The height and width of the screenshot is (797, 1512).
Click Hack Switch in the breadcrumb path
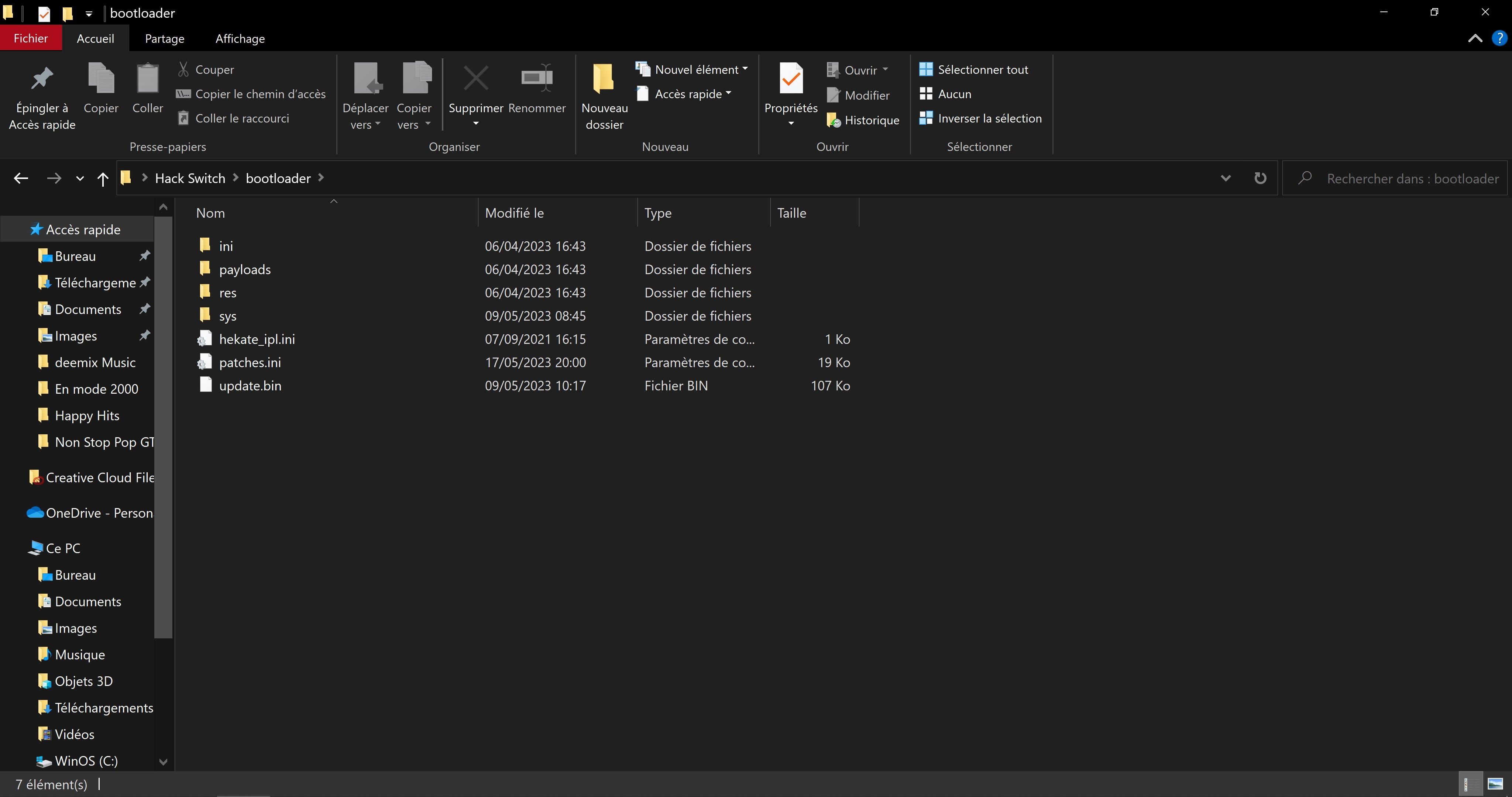(190, 179)
